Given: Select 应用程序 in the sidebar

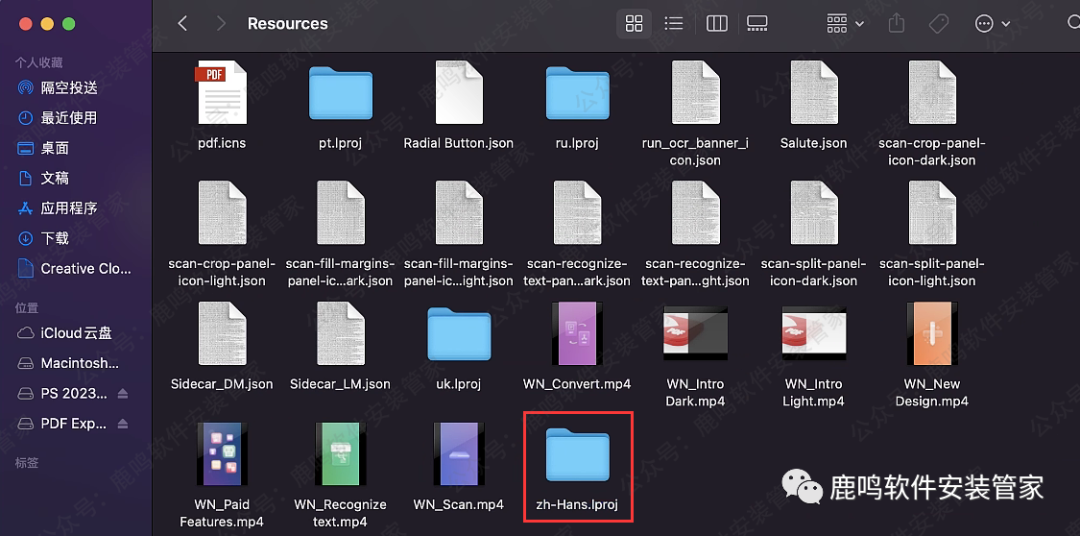Looking at the screenshot, I should pos(68,208).
